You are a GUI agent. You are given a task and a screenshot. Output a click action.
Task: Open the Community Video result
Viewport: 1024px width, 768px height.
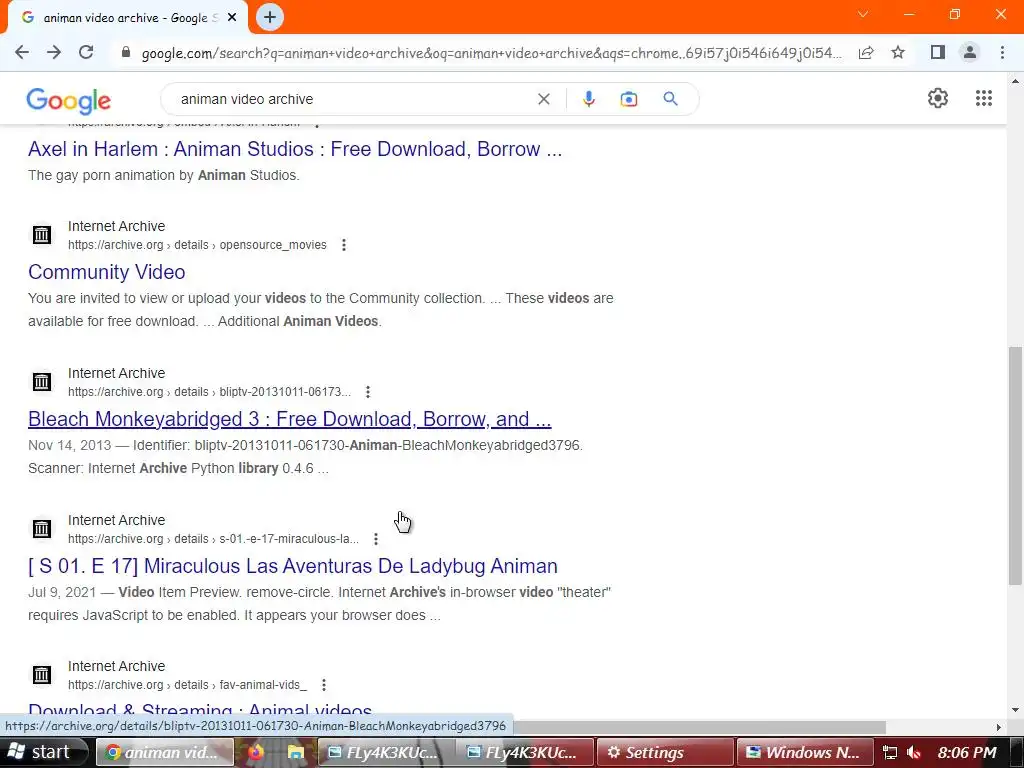coord(106,272)
